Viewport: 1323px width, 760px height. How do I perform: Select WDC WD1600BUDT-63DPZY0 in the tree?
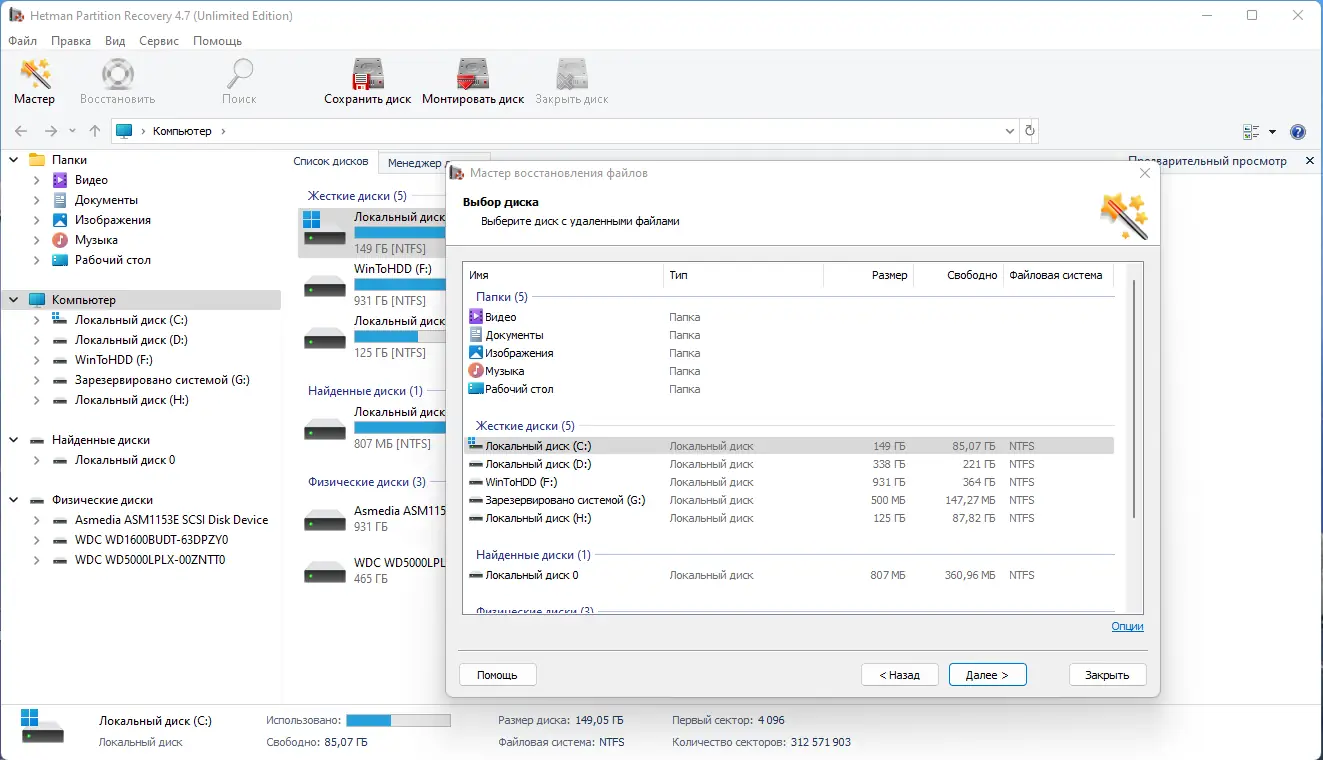[x=152, y=540]
